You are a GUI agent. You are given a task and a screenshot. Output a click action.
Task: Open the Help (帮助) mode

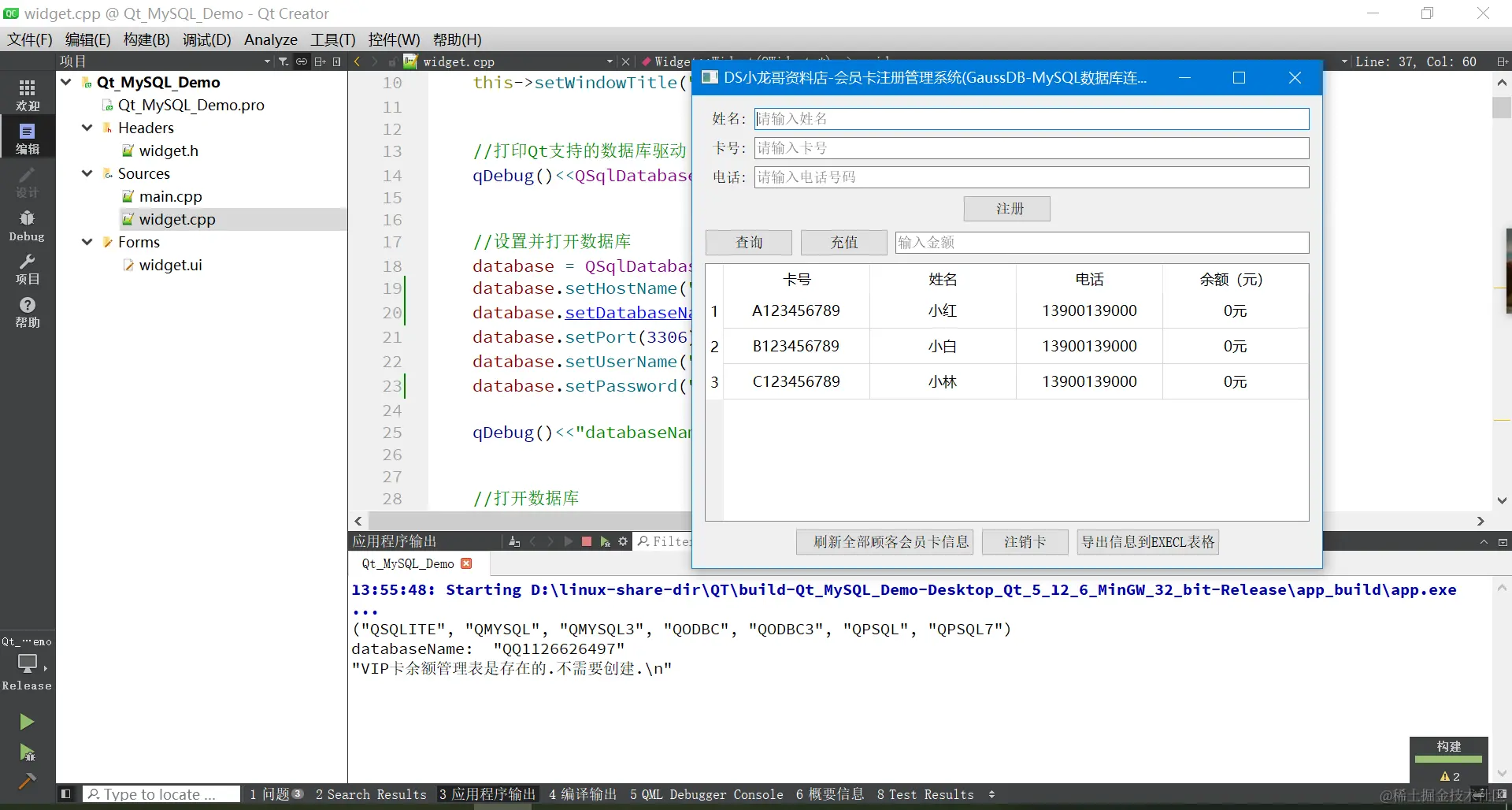point(28,312)
